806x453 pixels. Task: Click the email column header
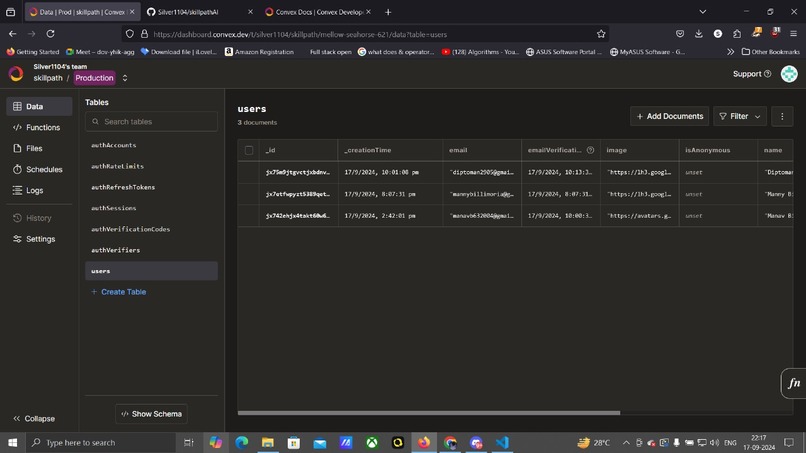(x=482, y=150)
